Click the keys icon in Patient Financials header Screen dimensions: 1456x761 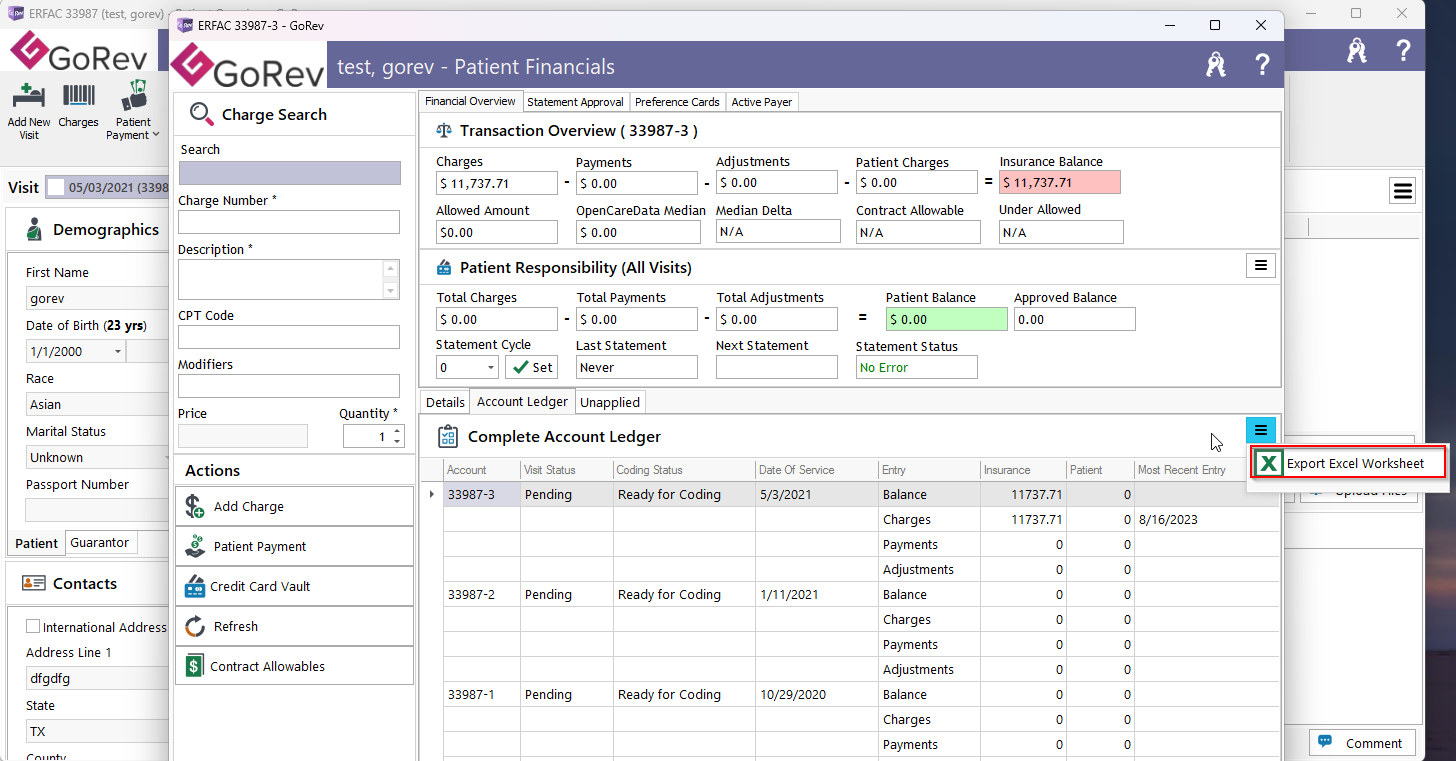(x=1215, y=65)
